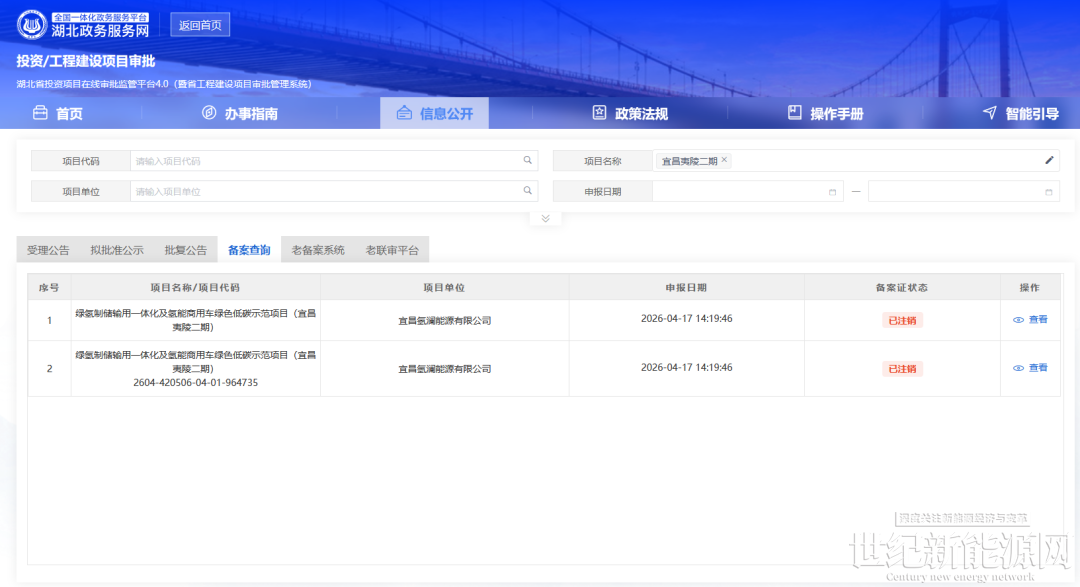Collapse the search filter panel chevron
This screenshot has height=587, width=1080.
point(545,218)
